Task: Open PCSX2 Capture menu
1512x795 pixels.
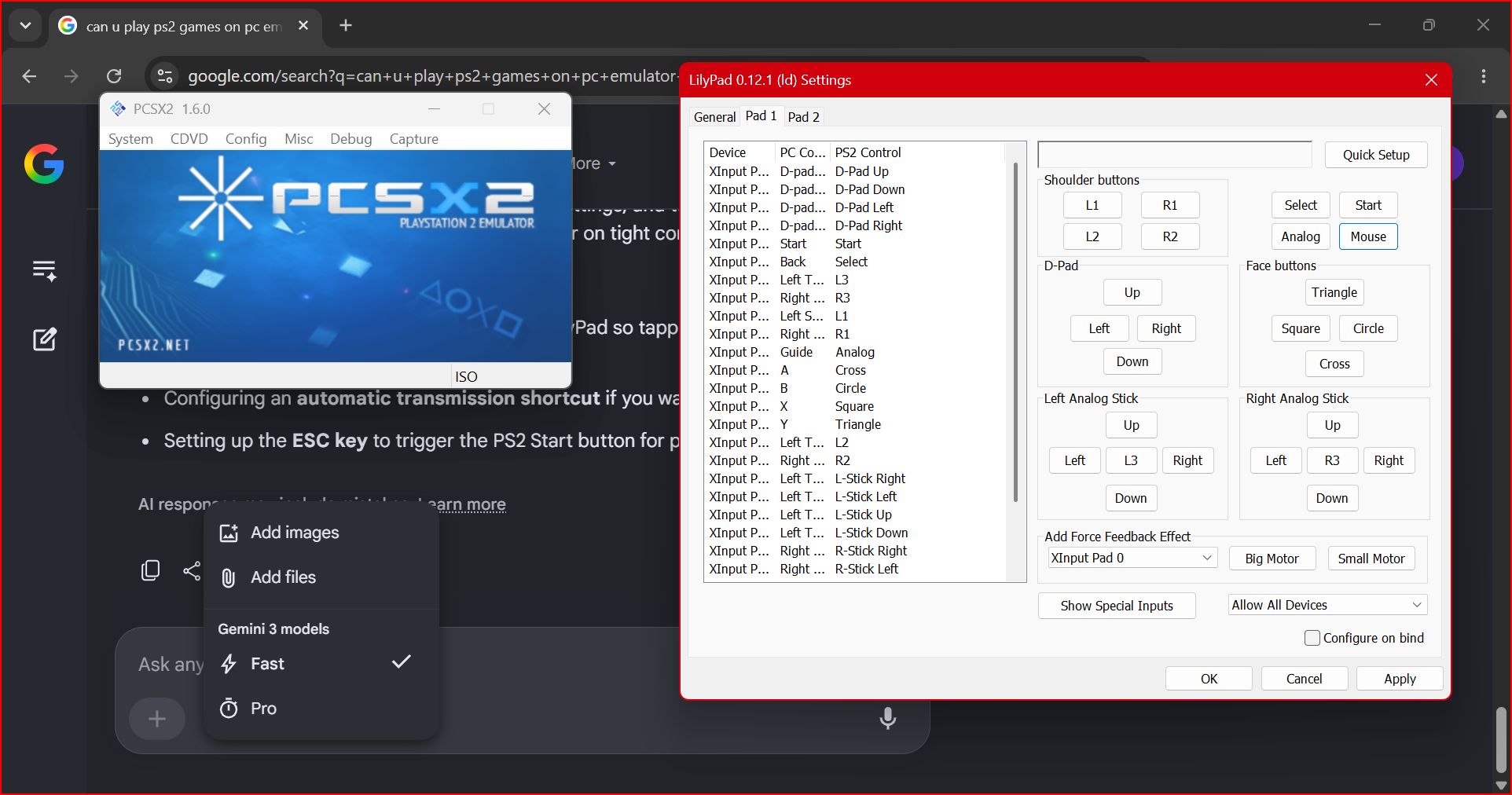Action: (414, 139)
